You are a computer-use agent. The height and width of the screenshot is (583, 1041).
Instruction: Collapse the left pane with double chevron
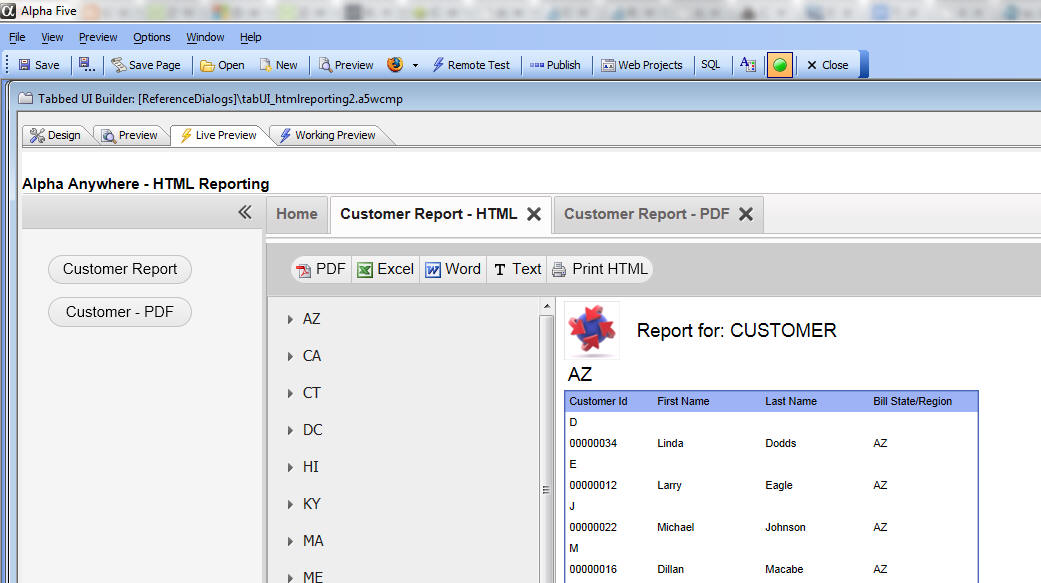tap(245, 212)
